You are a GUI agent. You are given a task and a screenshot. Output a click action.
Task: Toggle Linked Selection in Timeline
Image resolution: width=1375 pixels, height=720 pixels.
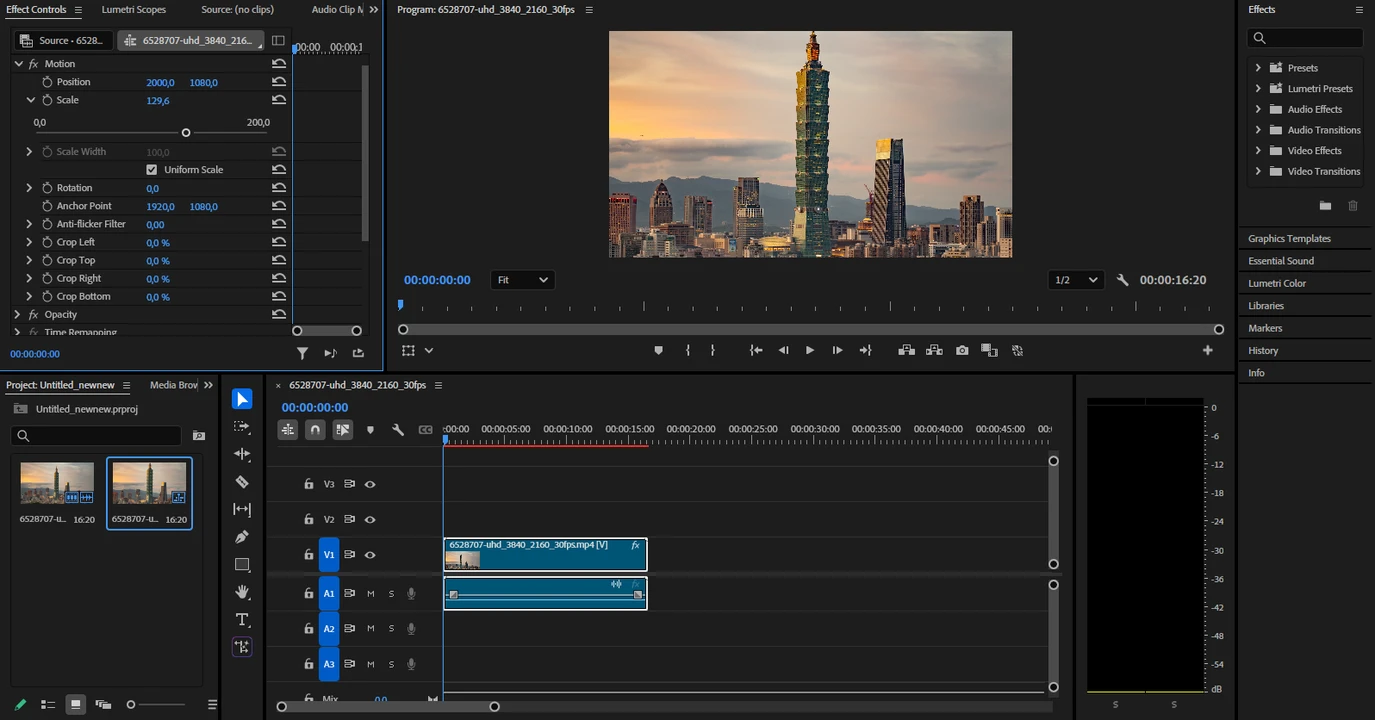click(x=343, y=430)
